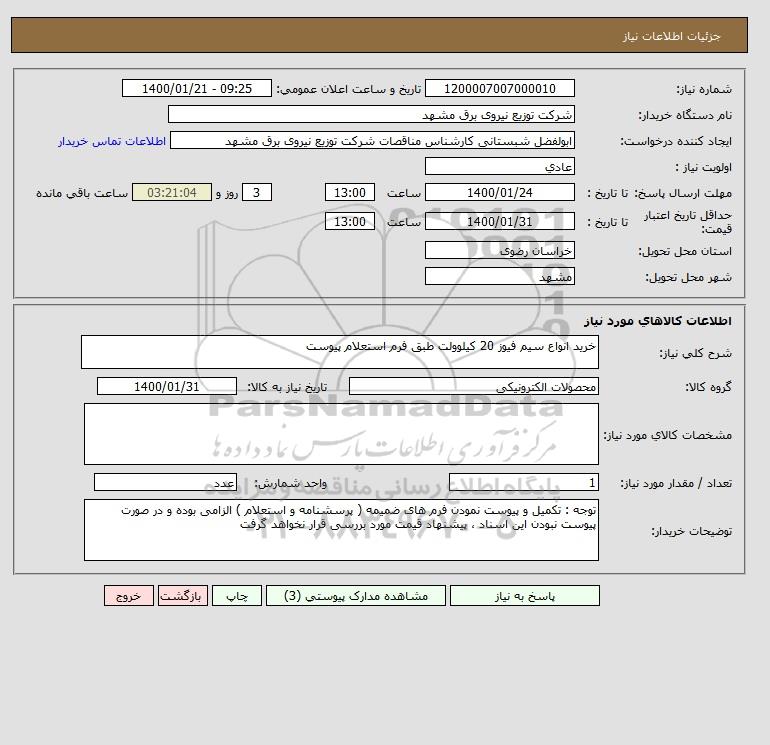Click the quantity field showing 1
This screenshot has height=745, width=770.
[523, 482]
